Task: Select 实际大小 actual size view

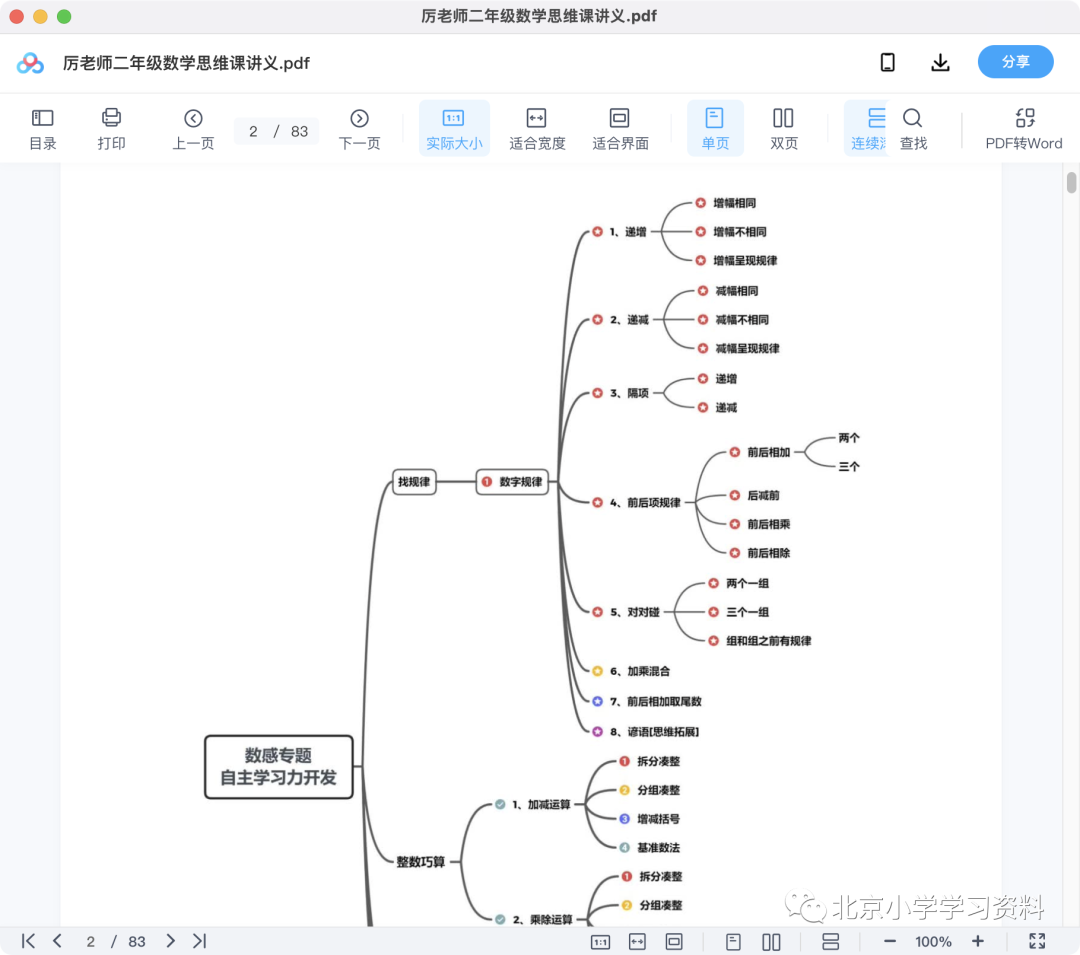Action: [x=454, y=129]
